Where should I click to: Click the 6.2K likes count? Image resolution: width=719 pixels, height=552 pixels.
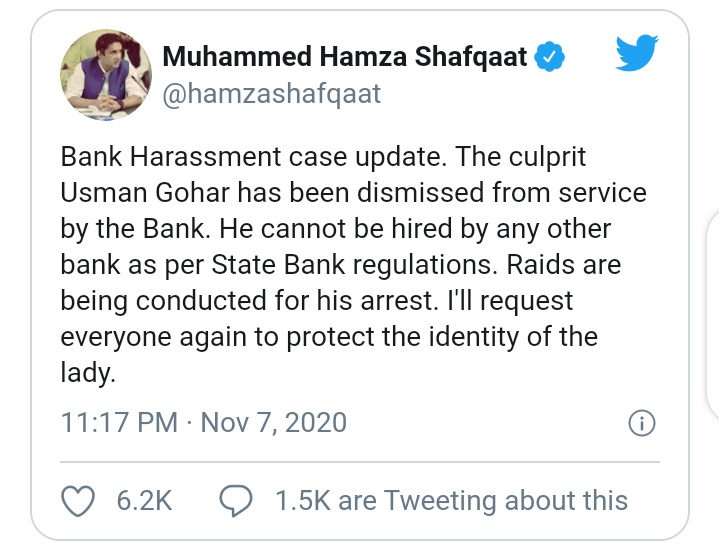point(146,501)
